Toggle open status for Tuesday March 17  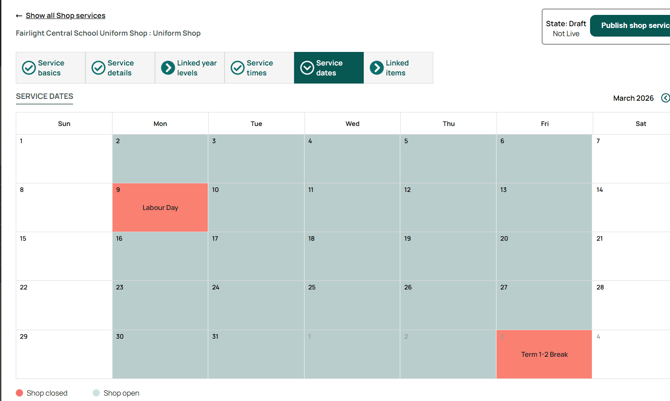tap(256, 256)
